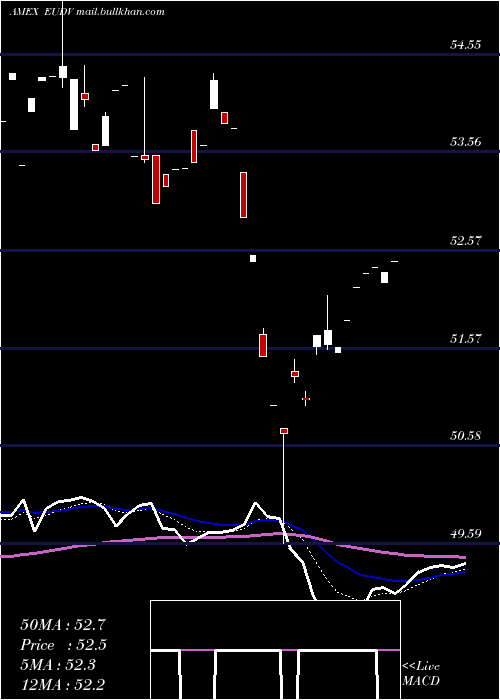Click the 54.55 price level label

(465, 45)
